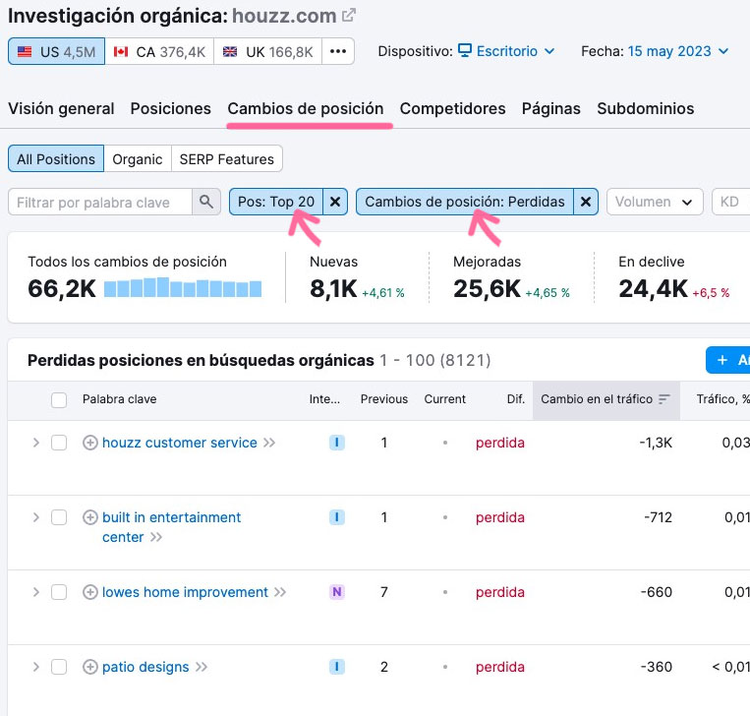Select the SERP Features toggle
The image size is (750, 716).
pos(227,159)
